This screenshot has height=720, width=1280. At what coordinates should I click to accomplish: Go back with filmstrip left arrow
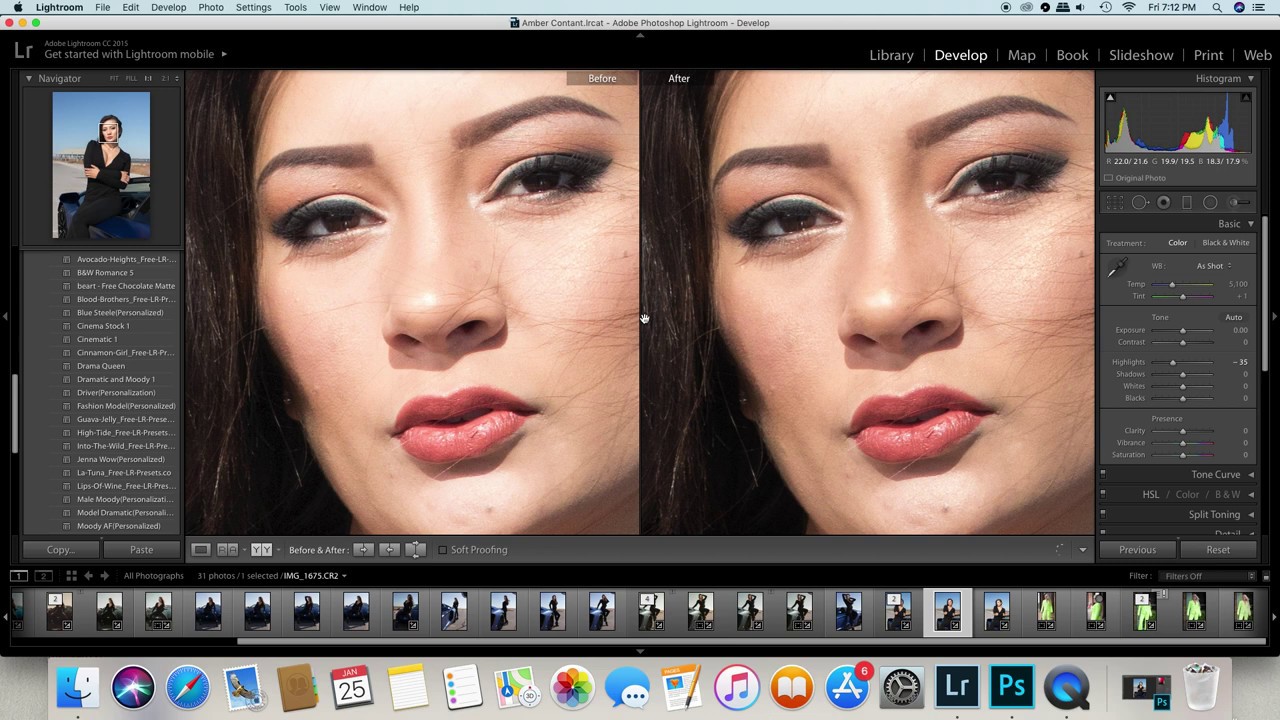(88, 576)
